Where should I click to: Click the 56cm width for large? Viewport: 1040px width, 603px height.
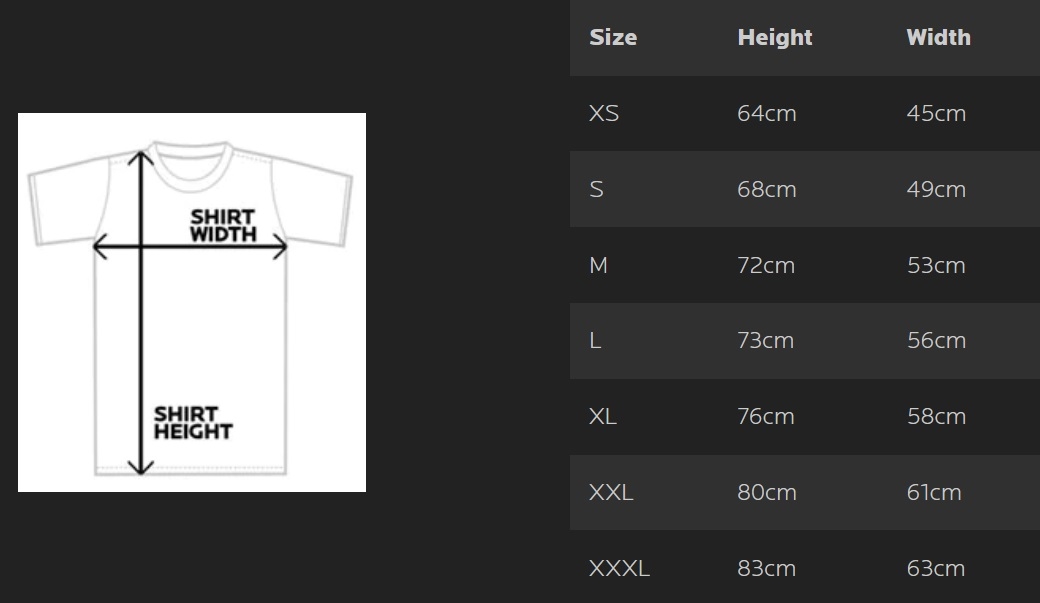936,341
